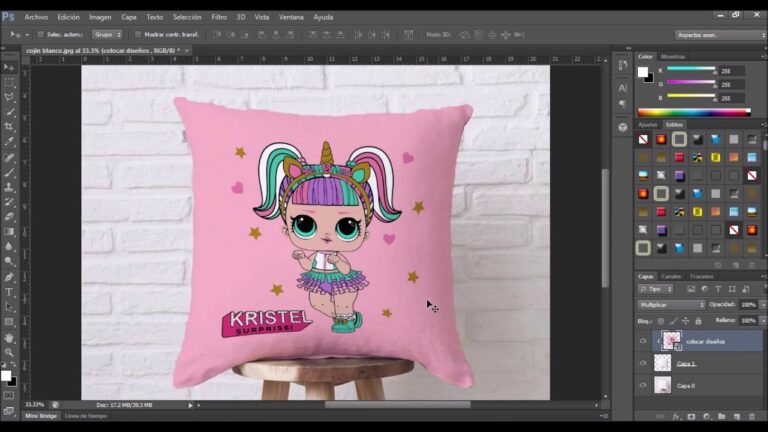Viewport: 768px width, 432px height.
Task: Select the Crop tool
Action: pyautogui.click(x=9, y=127)
